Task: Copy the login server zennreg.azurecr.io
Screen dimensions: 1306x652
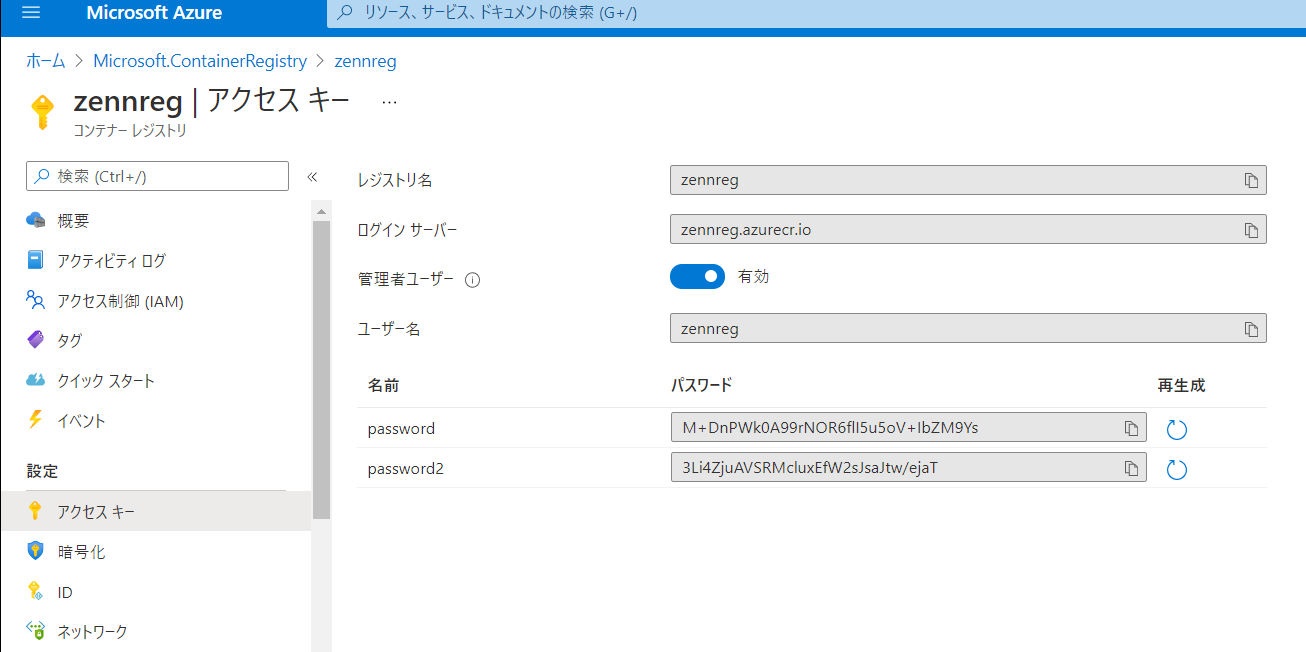Action: click(x=1251, y=230)
